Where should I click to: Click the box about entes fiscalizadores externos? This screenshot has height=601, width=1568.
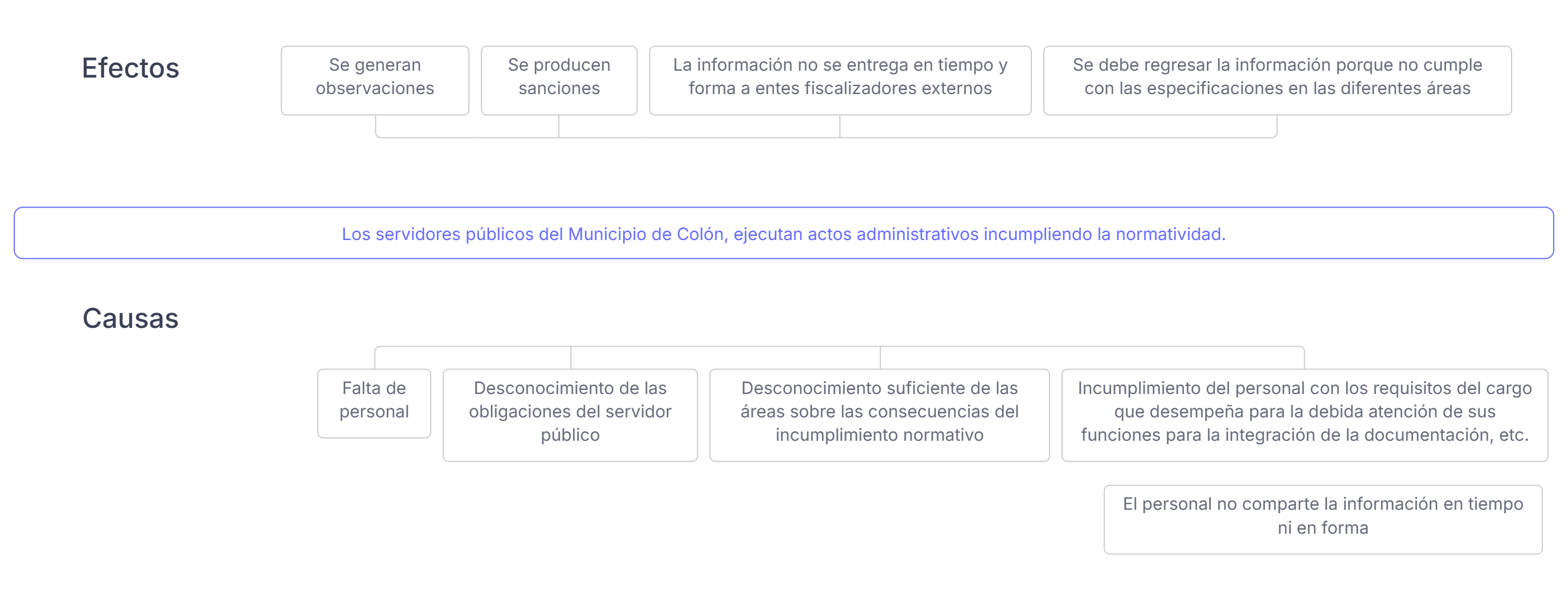(840, 80)
